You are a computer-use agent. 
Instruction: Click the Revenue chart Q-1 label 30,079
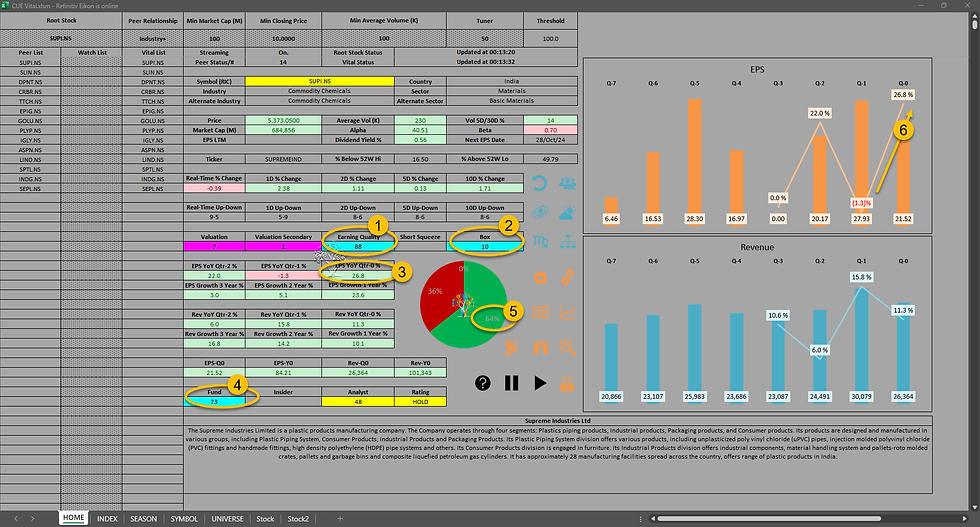861,396
